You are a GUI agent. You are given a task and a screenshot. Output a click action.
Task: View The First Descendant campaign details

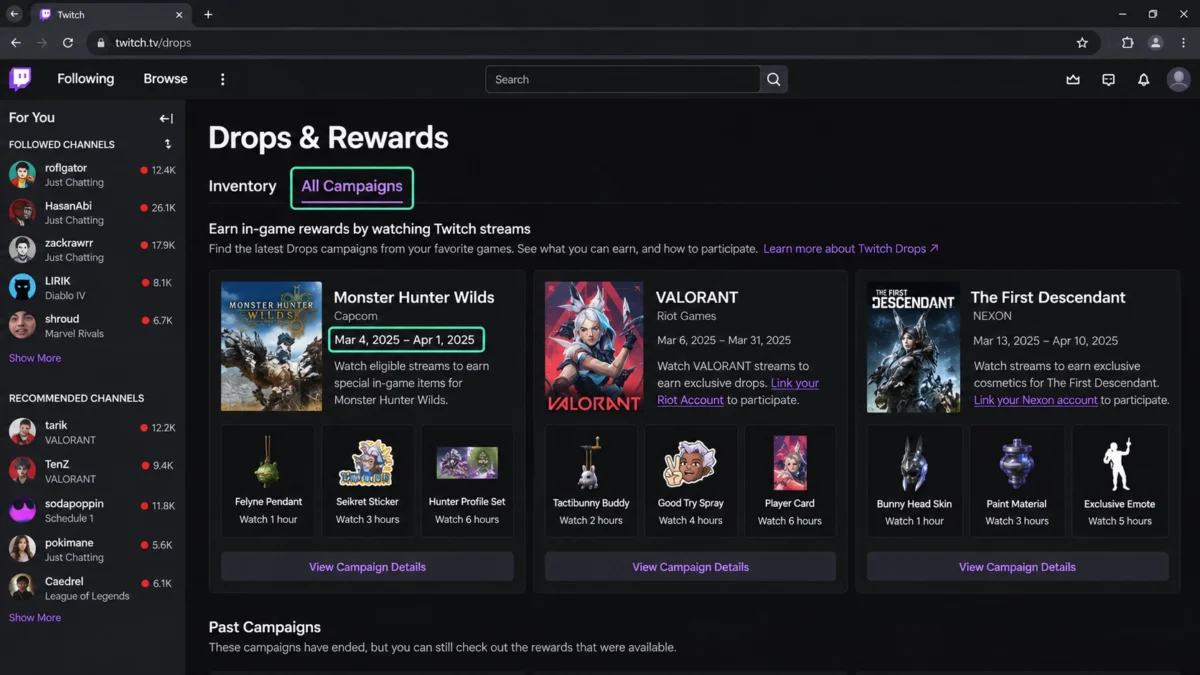1017,567
